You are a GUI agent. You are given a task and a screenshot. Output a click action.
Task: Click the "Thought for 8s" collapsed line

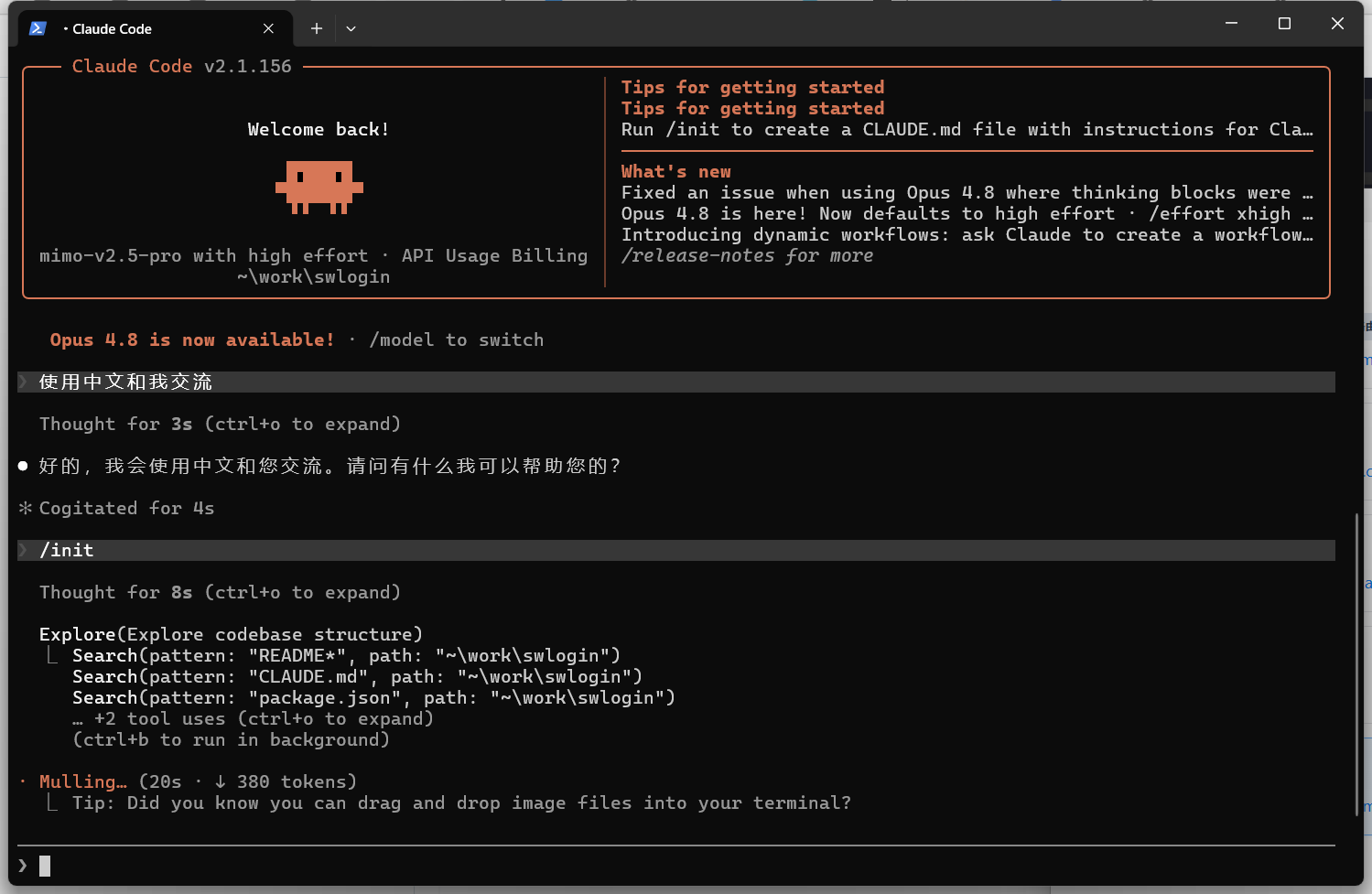(220, 592)
